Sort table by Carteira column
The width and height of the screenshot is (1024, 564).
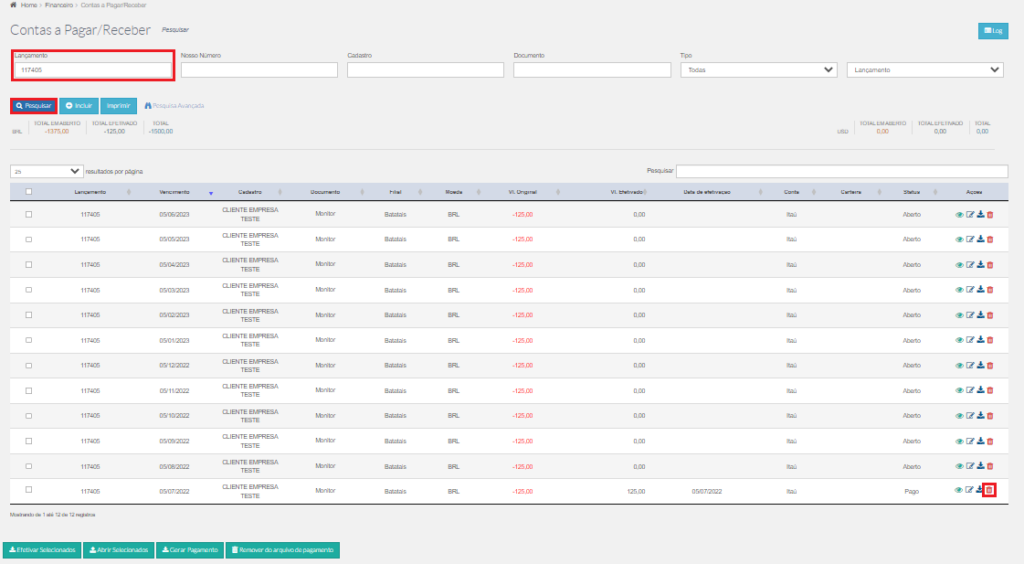tap(851, 192)
